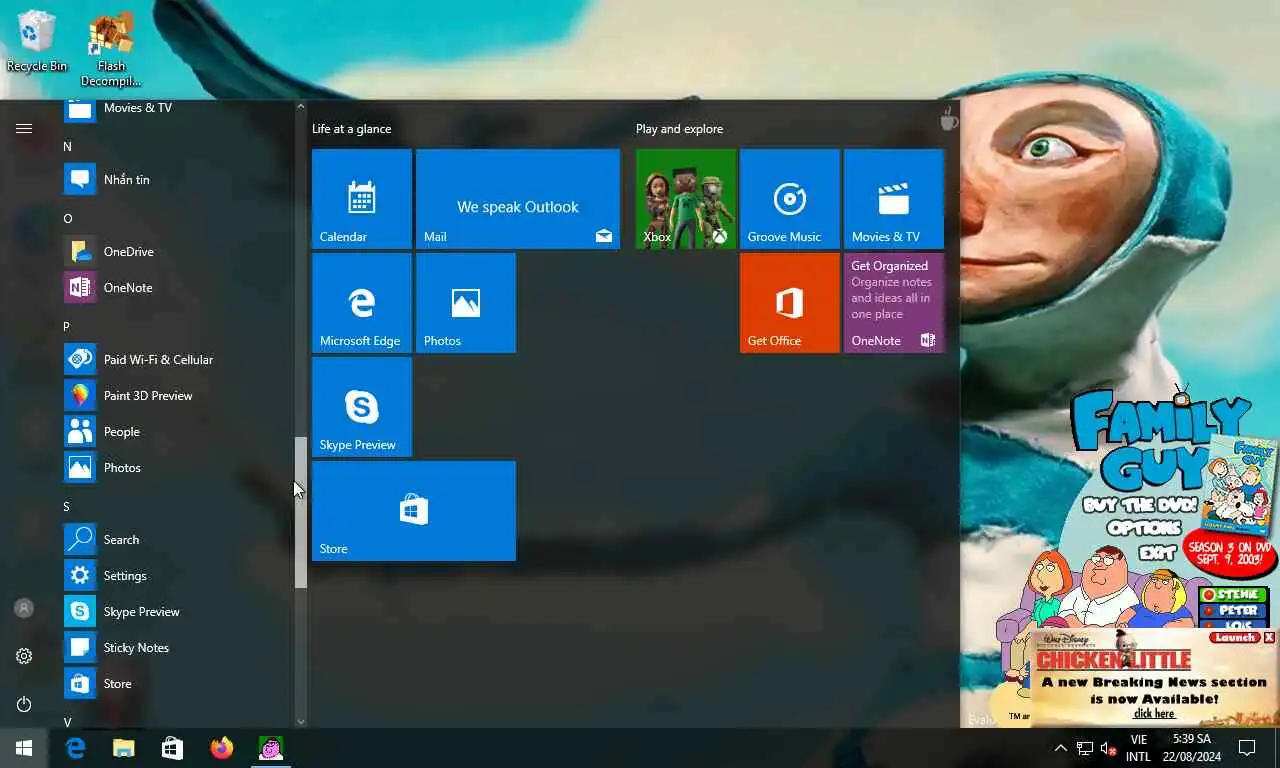Image resolution: width=1280 pixels, height=768 pixels.
Task: Open Edge from the taskbar
Action: point(75,748)
